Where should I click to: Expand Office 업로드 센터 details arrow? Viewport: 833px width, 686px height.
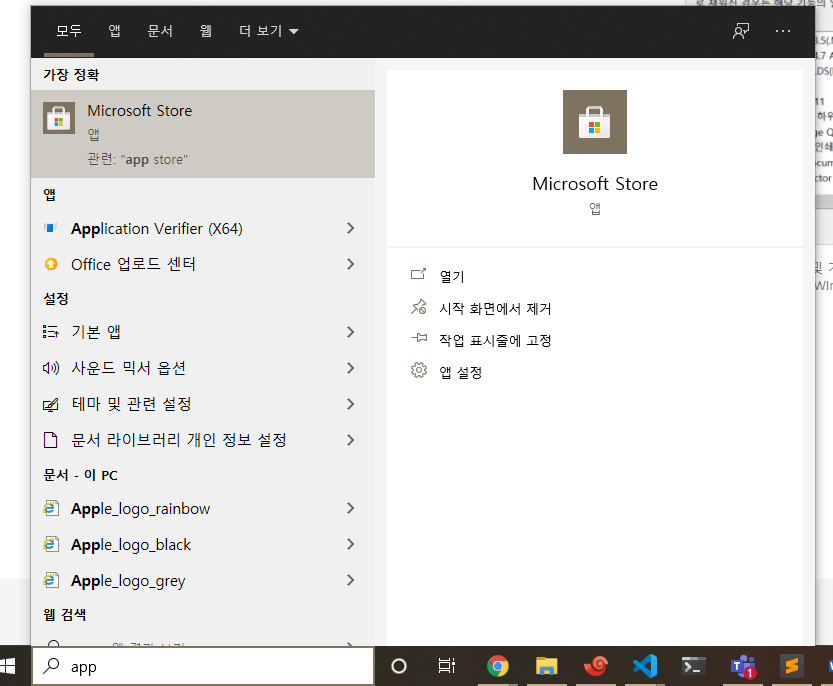click(350, 264)
